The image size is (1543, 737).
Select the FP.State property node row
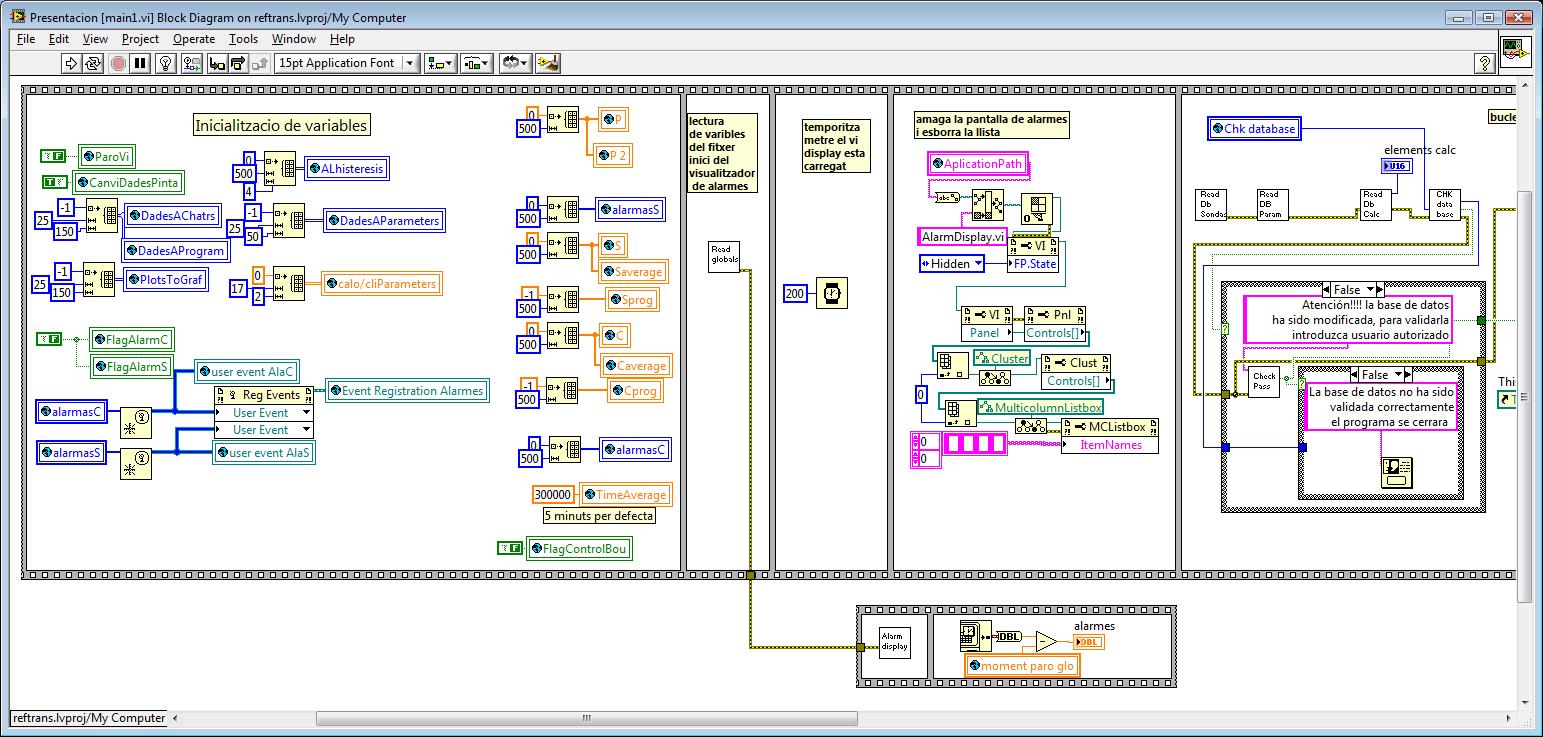(x=1035, y=263)
